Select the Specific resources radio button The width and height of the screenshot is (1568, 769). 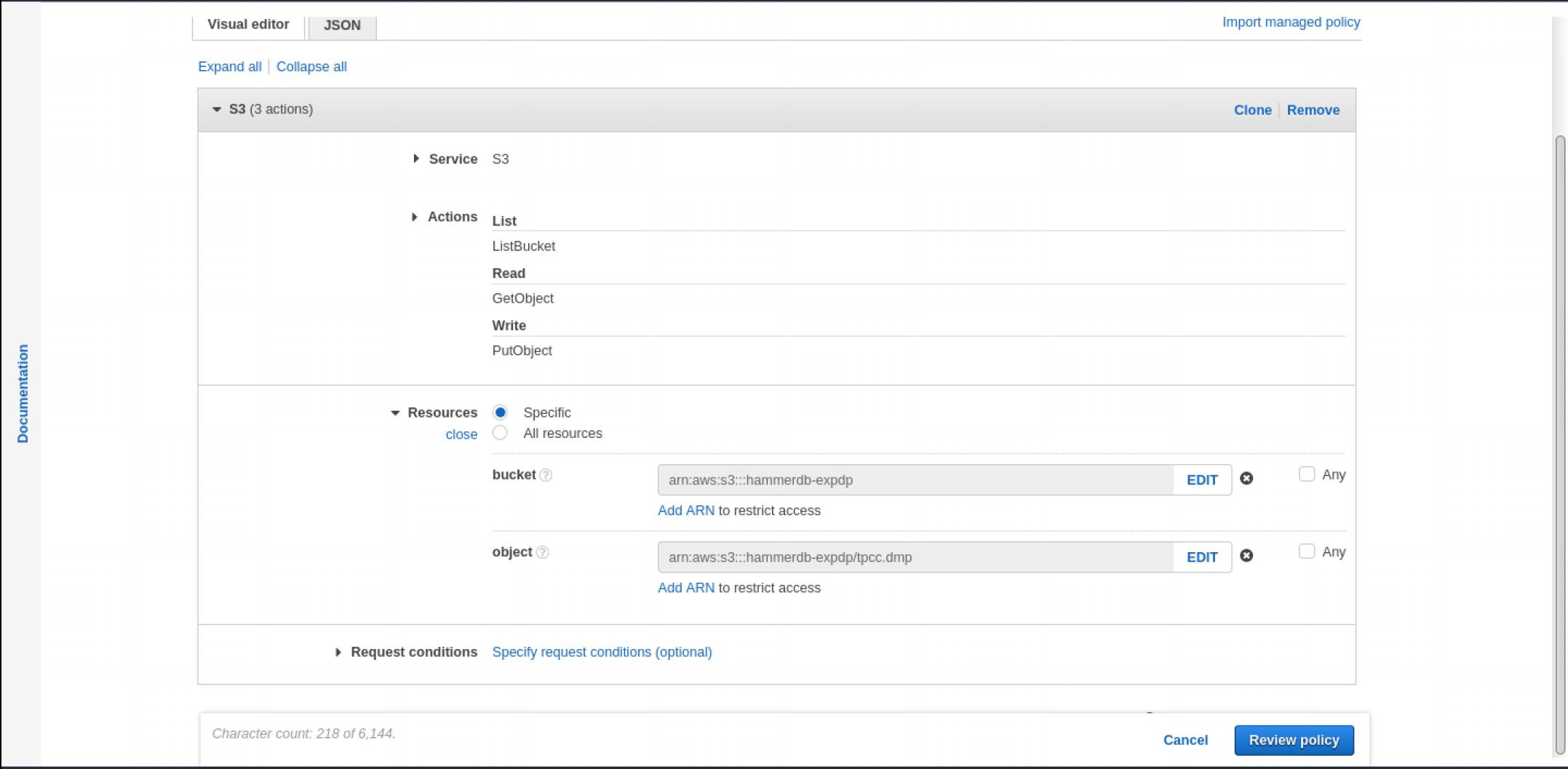[x=500, y=413]
